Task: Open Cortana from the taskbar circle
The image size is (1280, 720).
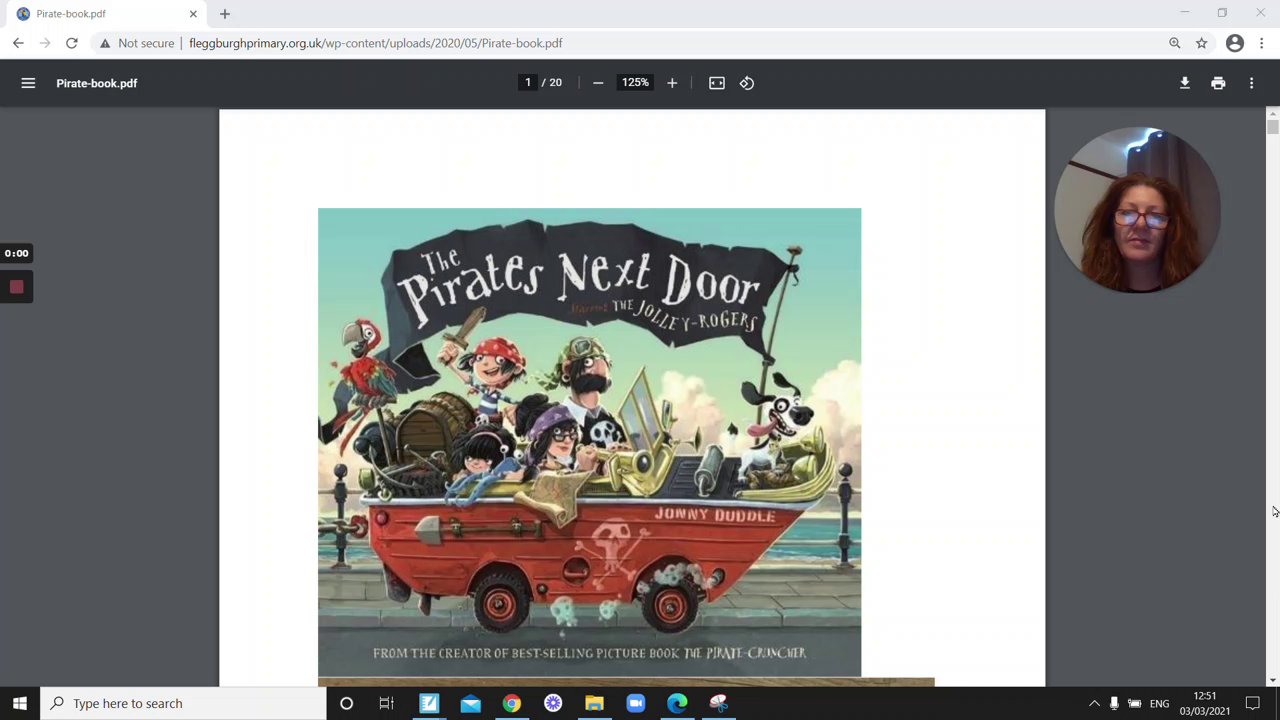Action: pos(346,703)
